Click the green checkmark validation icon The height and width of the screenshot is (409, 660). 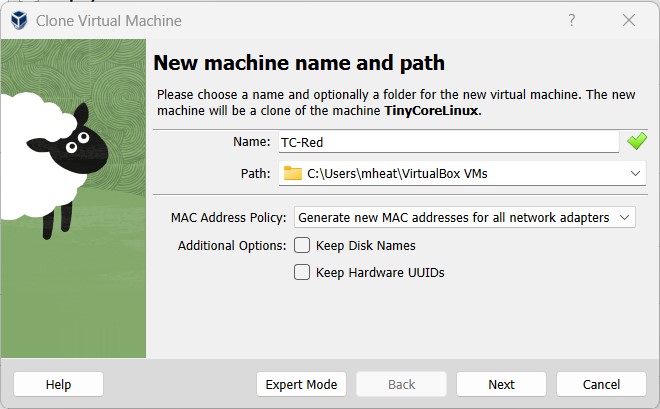pos(636,141)
